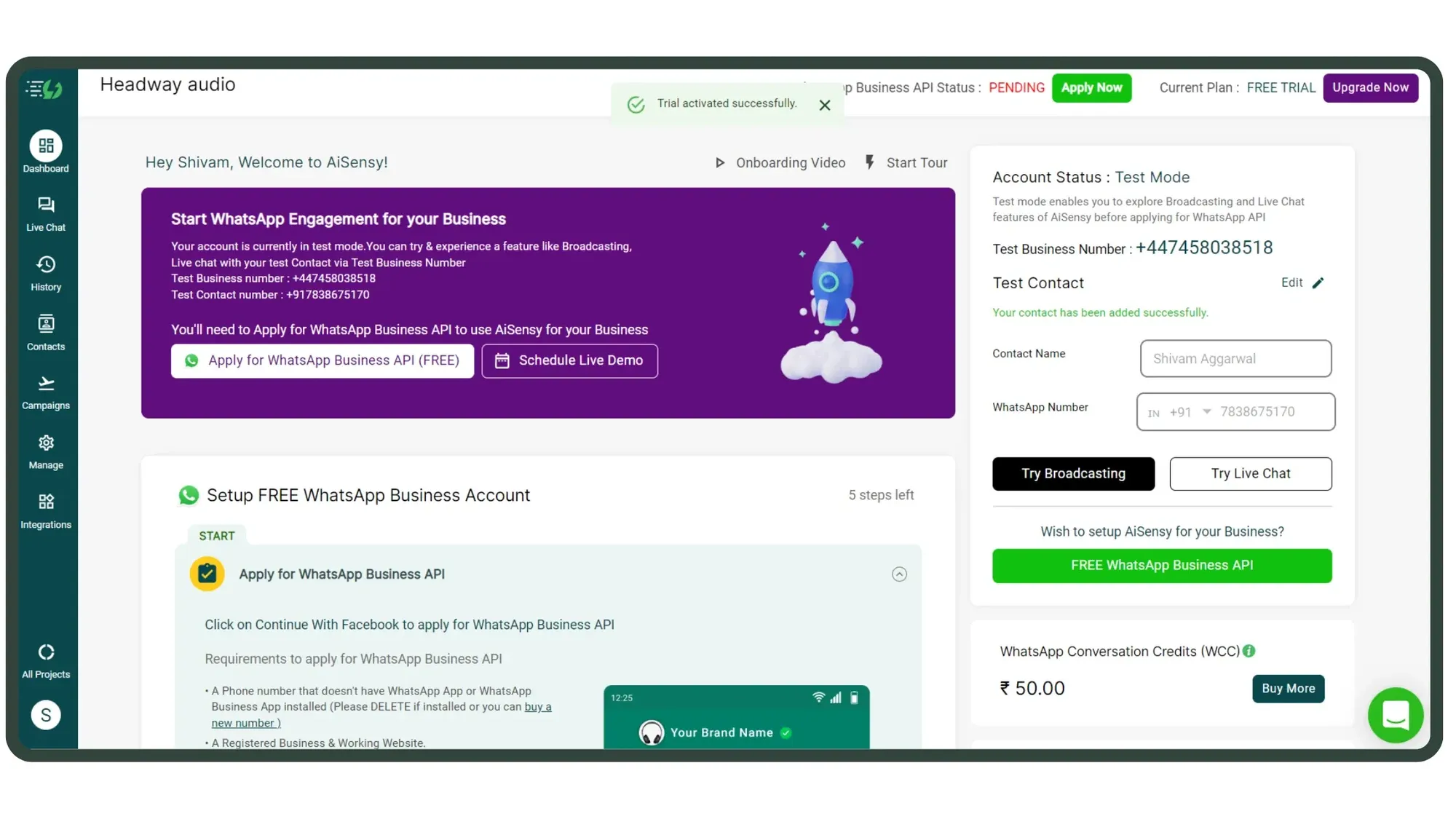
Task: Select Try Live Chat option
Action: 1251,473
